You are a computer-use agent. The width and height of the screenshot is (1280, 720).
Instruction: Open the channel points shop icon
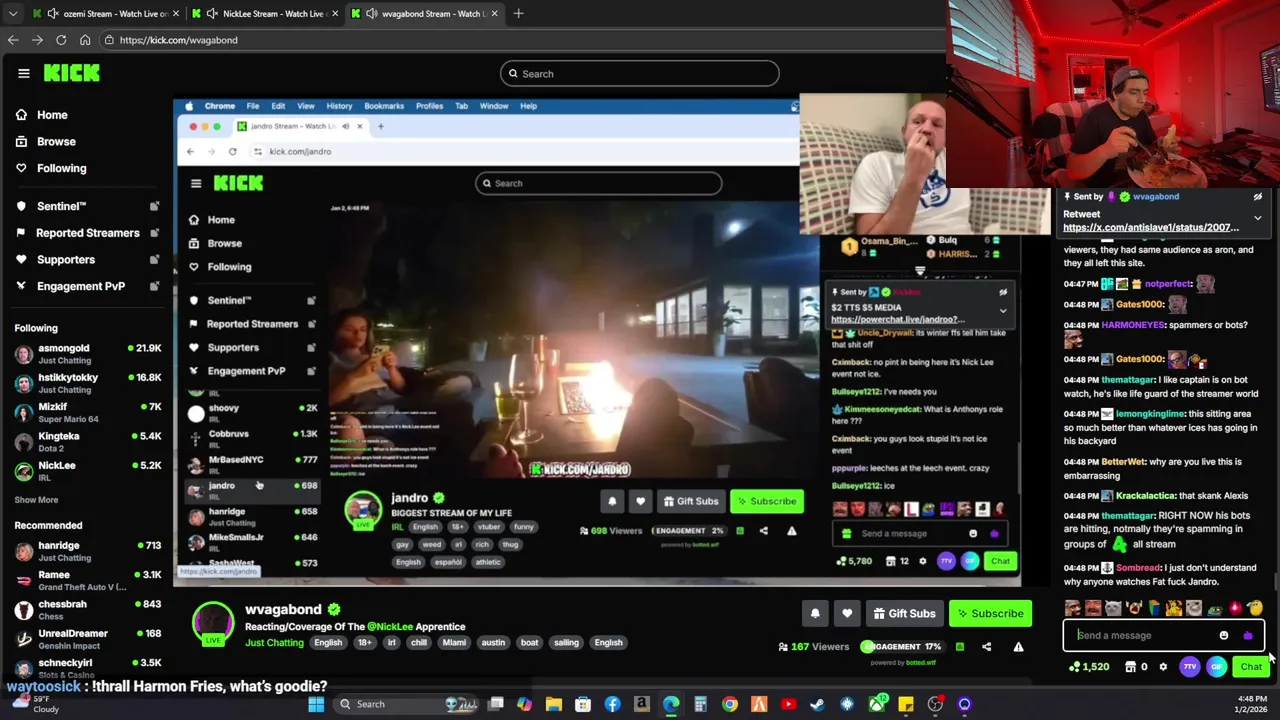(1130, 667)
